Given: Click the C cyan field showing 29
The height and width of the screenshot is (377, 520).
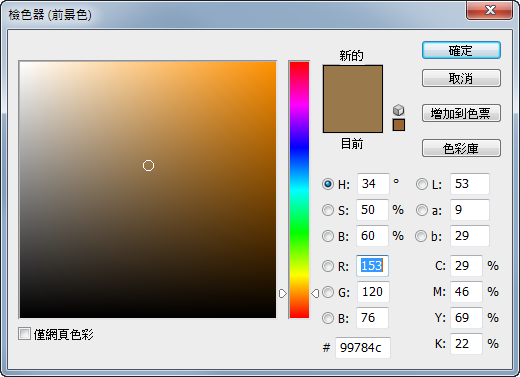Looking at the screenshot, I should click(x=466, y=266).
